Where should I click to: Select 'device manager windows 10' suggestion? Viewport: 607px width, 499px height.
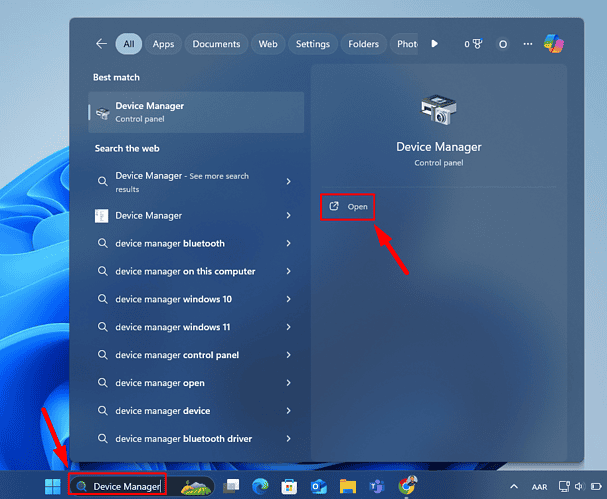tap(173, 299)
